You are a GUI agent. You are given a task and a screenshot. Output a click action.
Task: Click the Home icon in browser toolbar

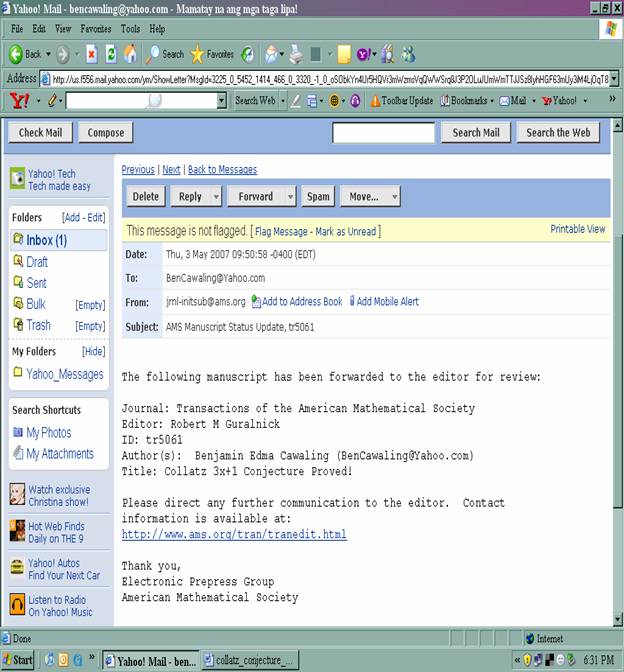[x=129, y=54]
